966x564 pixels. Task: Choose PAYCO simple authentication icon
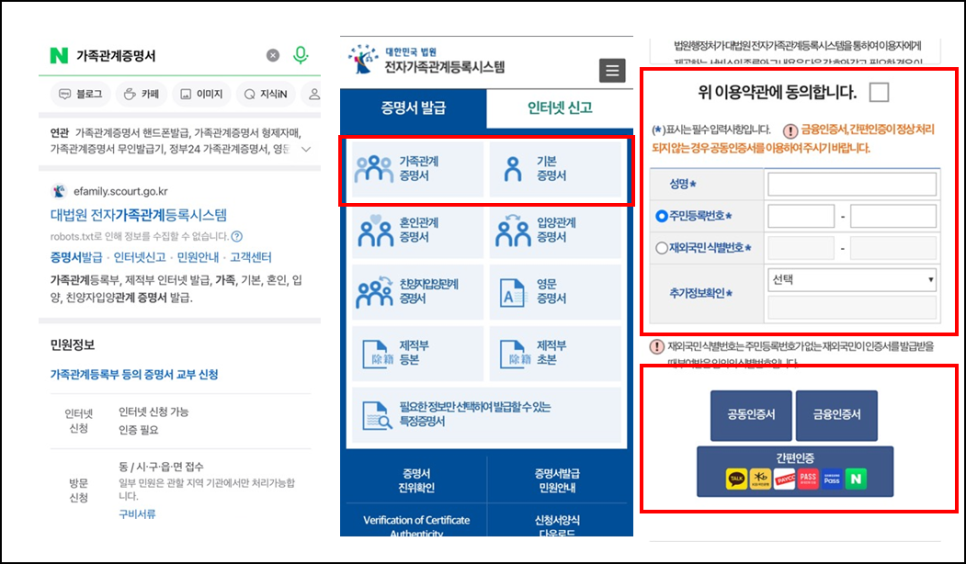(x=784, y=479)
